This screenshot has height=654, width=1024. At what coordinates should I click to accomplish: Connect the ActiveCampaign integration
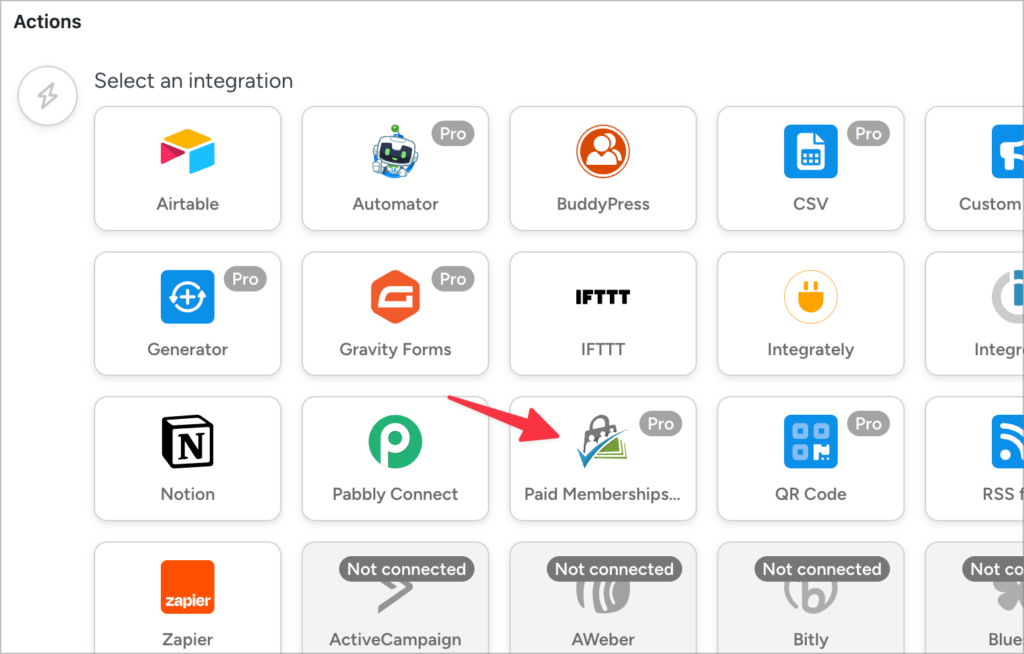point(395,598)
